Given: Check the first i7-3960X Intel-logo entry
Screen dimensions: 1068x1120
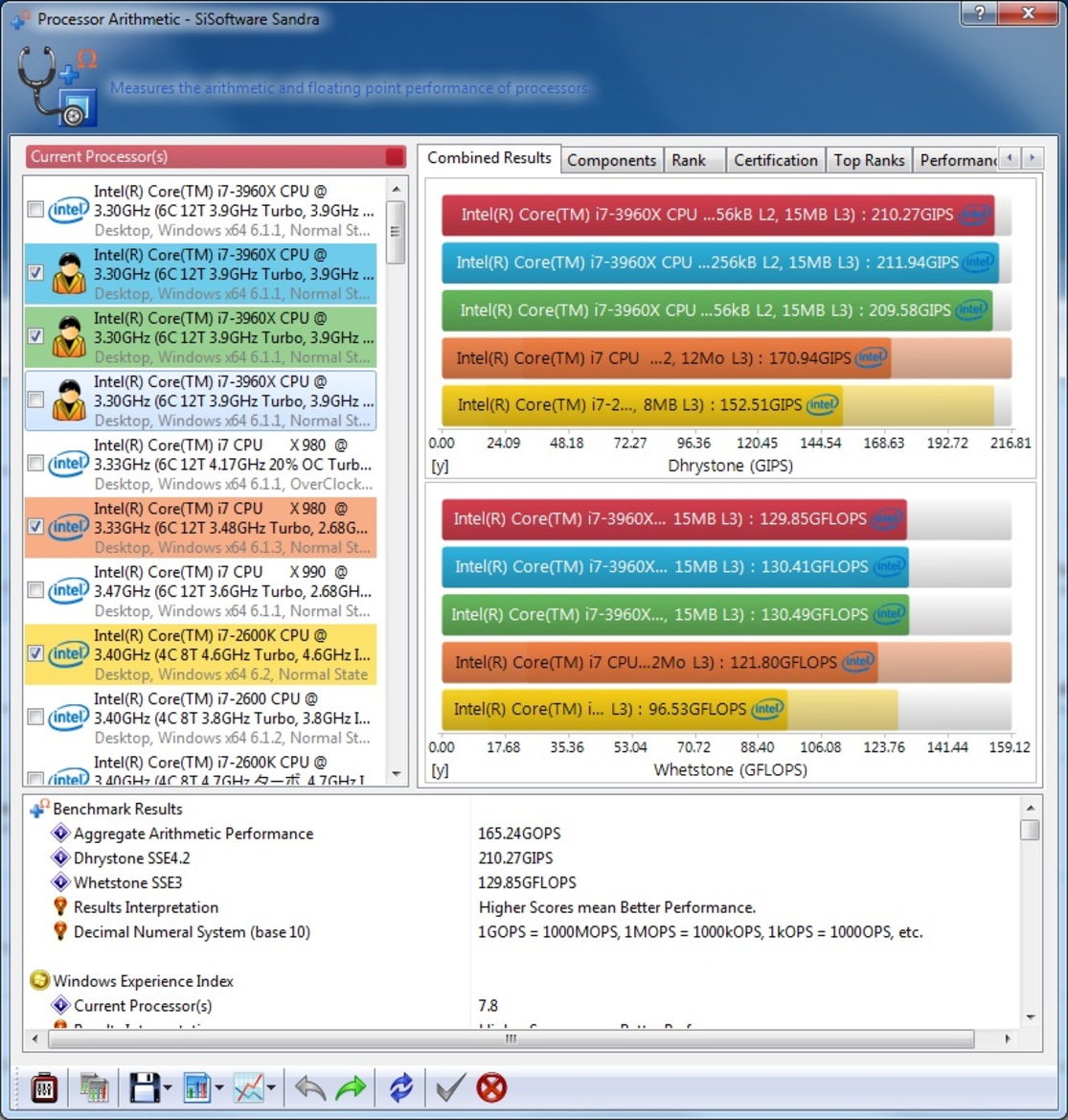Looking at the screenshot, I should [35, 210].
